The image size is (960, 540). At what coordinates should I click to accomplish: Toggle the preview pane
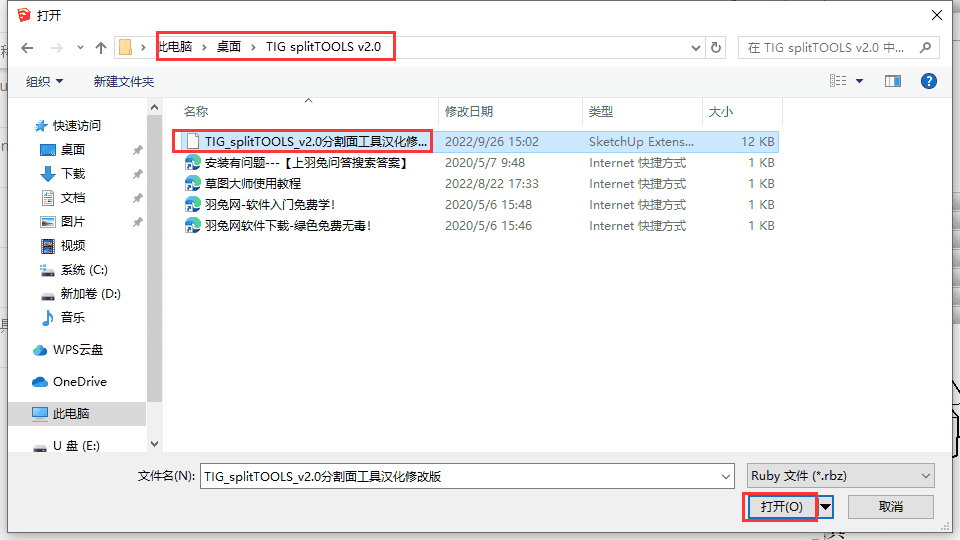[893, 81]
